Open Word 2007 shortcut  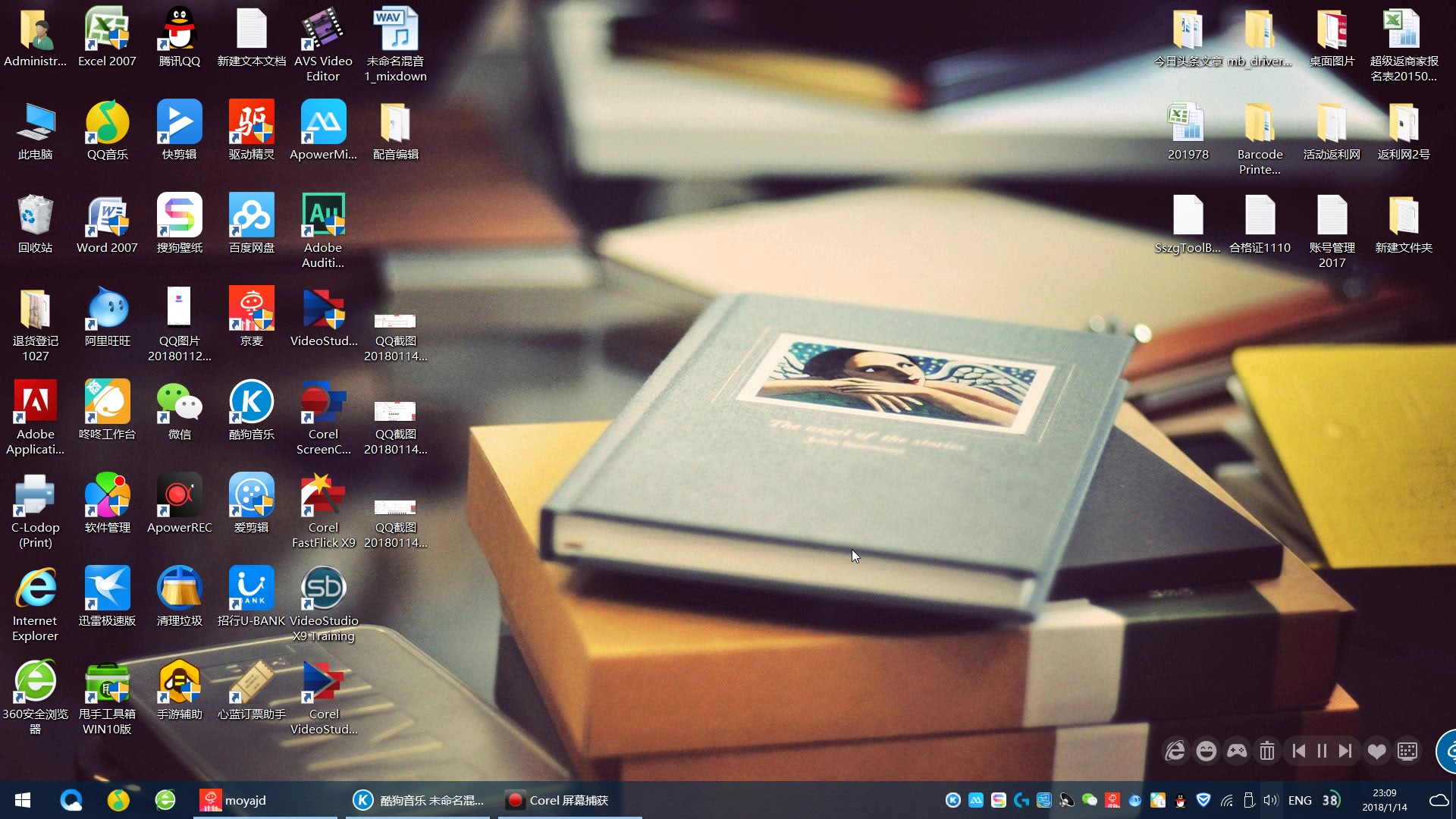click(107, 224)
